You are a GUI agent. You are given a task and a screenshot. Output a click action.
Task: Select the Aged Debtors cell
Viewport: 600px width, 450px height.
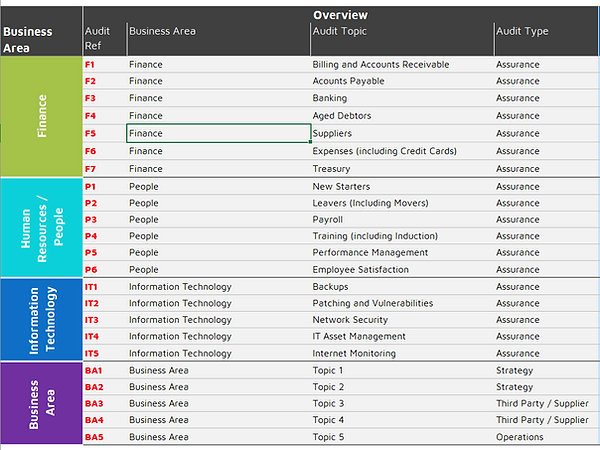(402, 116)
